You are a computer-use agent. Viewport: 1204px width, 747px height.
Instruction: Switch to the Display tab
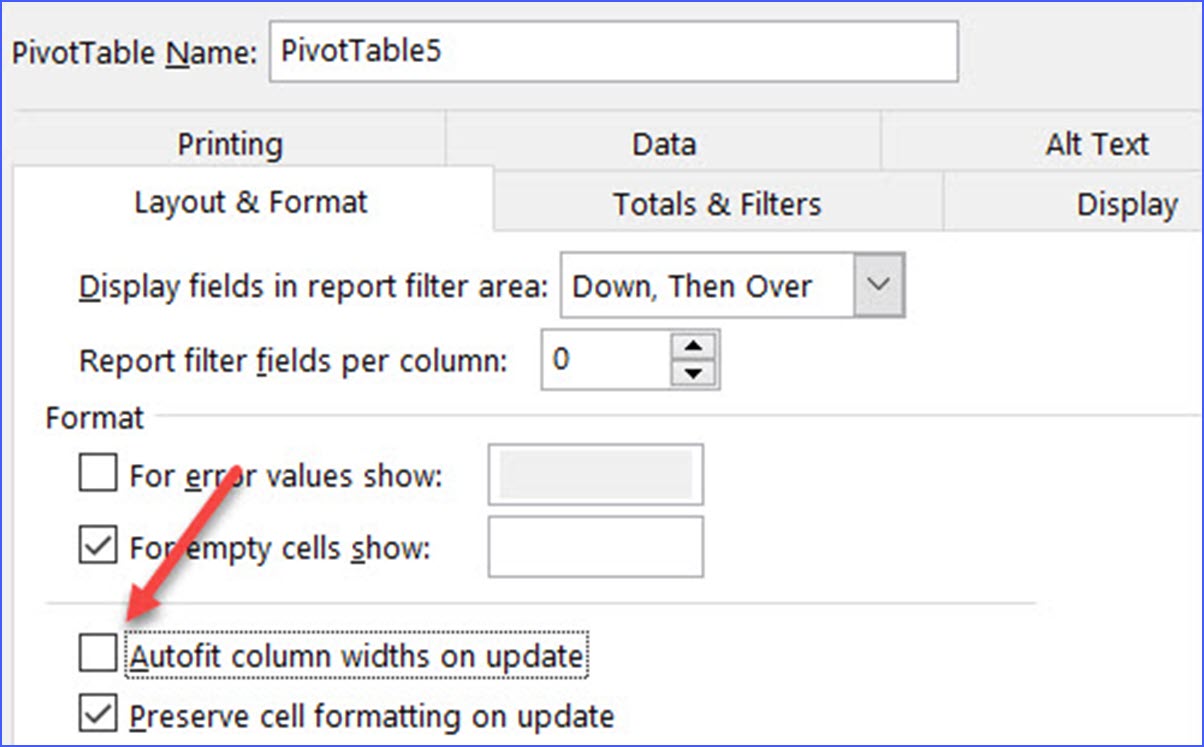(x=1126, y=203)
